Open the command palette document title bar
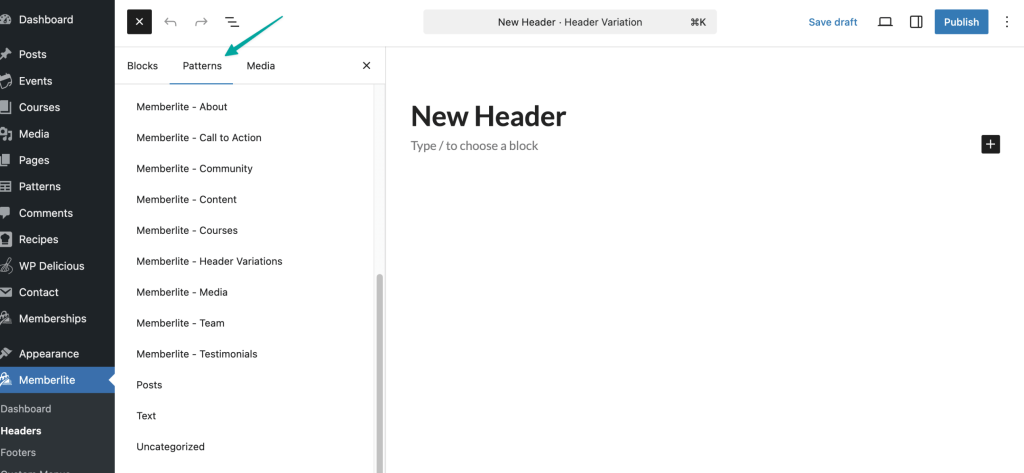The image size is (1024, 473). click(x=569, y=22)
